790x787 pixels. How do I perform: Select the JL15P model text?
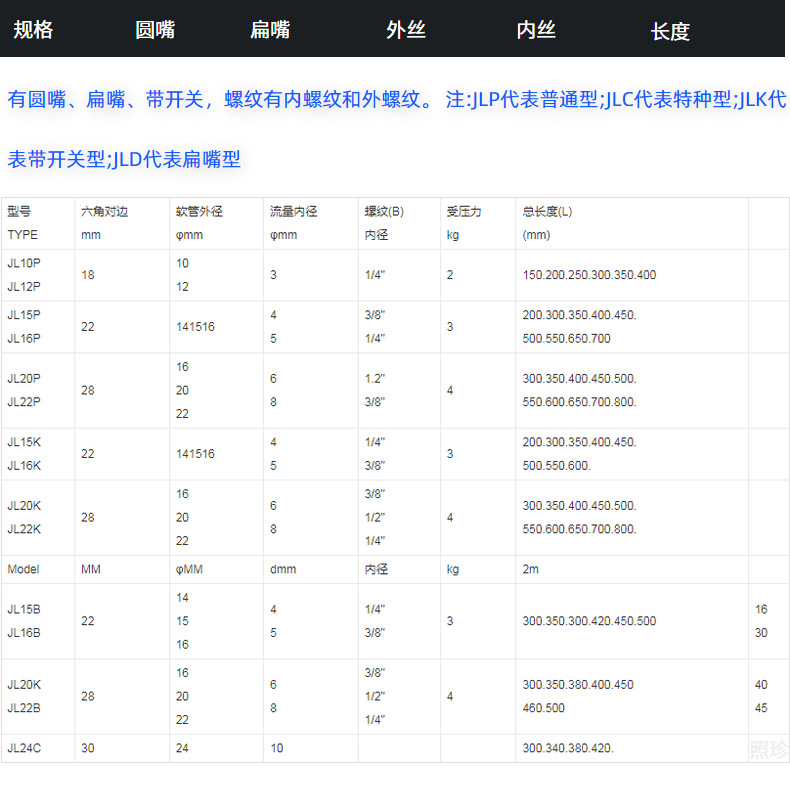pos(24,315)
